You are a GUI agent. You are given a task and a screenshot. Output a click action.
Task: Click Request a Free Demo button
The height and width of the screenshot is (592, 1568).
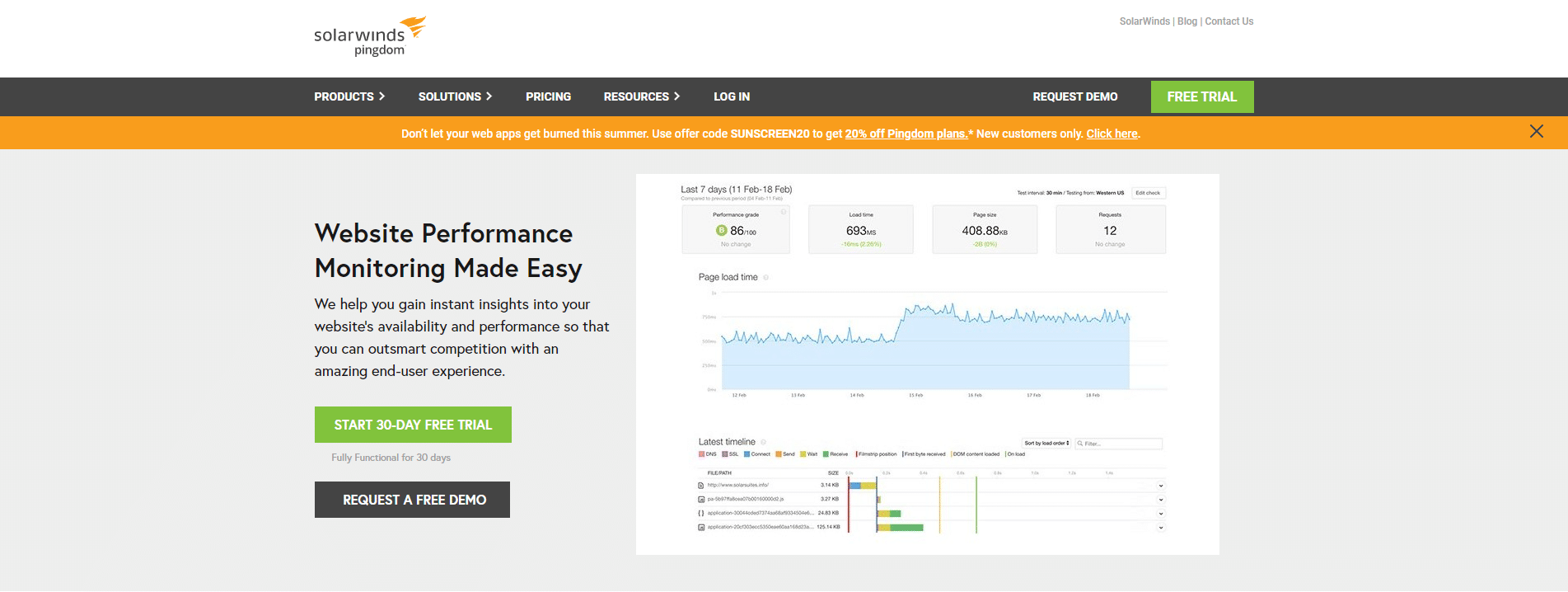pyautogui.click(x=412, y=500)
